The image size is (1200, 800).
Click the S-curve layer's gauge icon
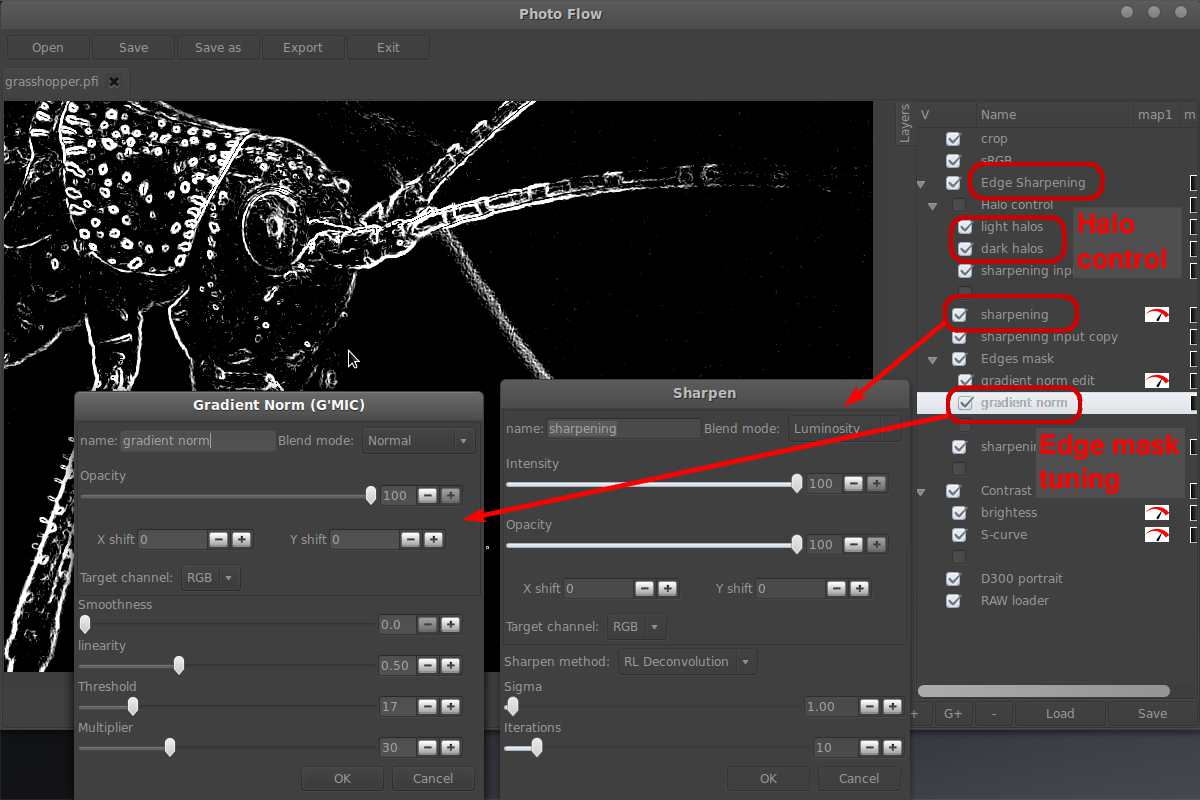(1157, 534)
